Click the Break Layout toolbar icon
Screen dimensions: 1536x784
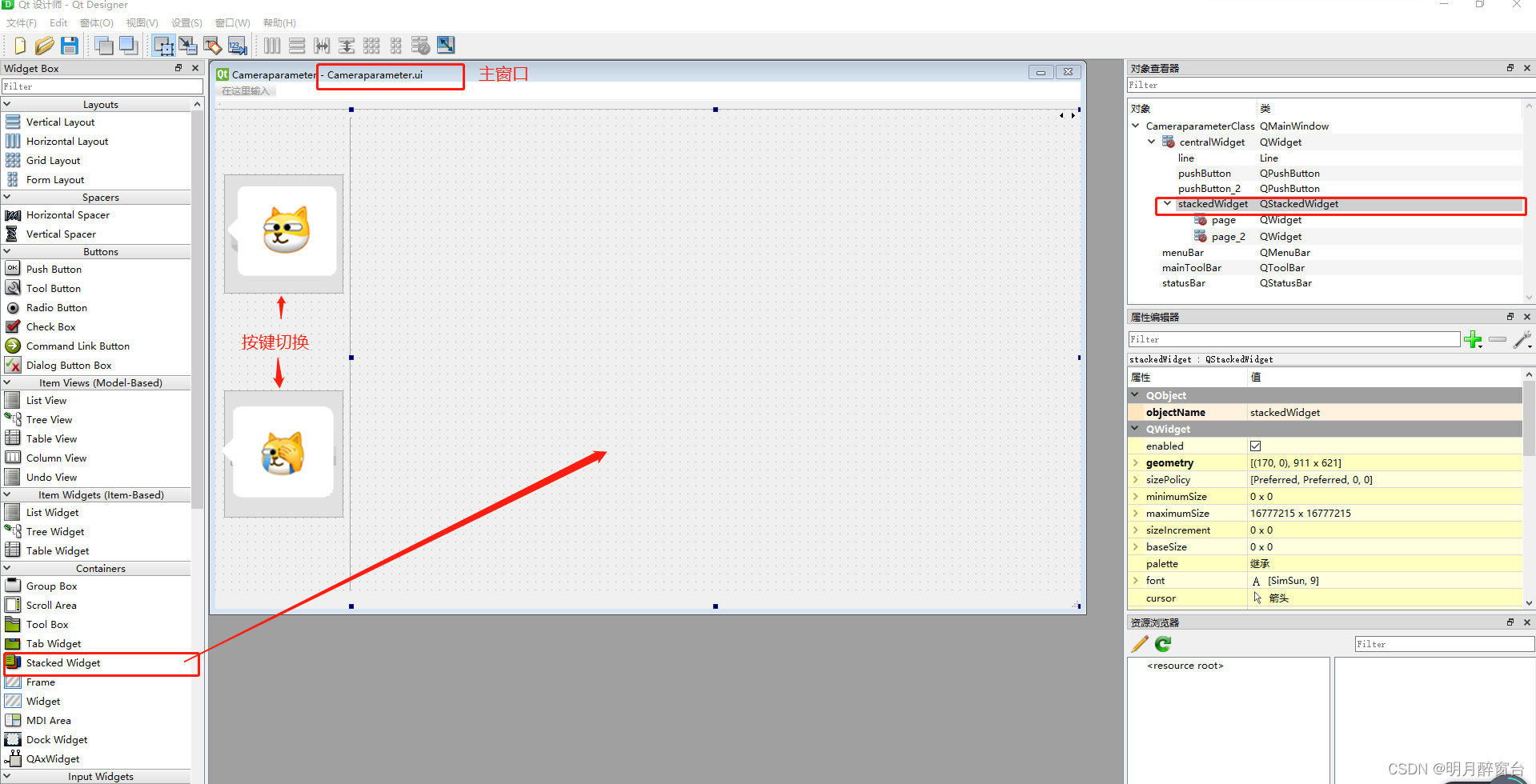pyautogui.click(x=420, y=46)
